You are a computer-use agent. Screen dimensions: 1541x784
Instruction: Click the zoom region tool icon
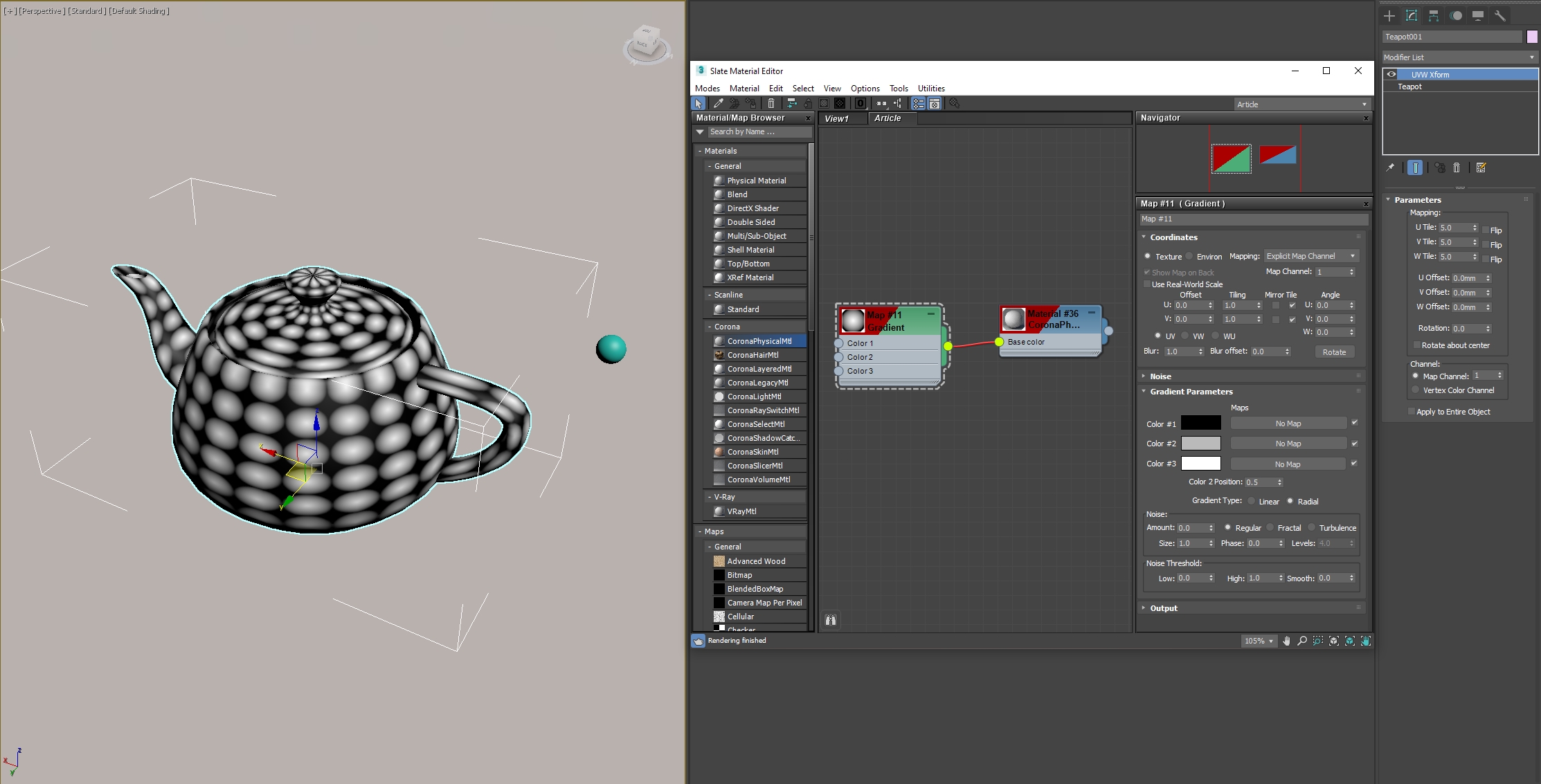pos(1317,641)
